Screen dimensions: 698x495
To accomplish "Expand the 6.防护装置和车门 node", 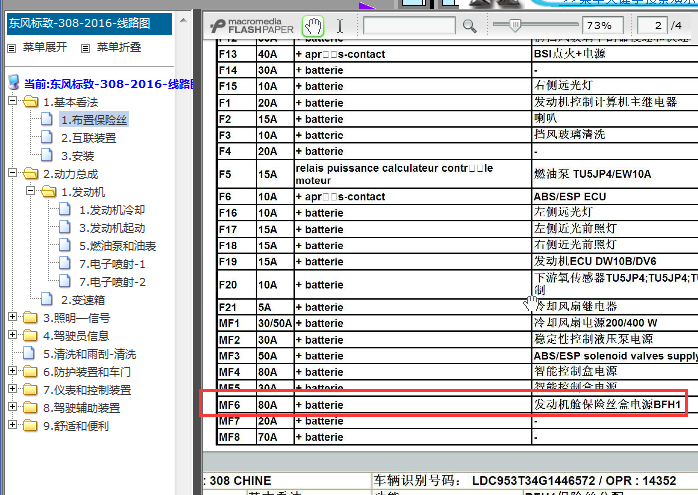I will coord(12,371).
